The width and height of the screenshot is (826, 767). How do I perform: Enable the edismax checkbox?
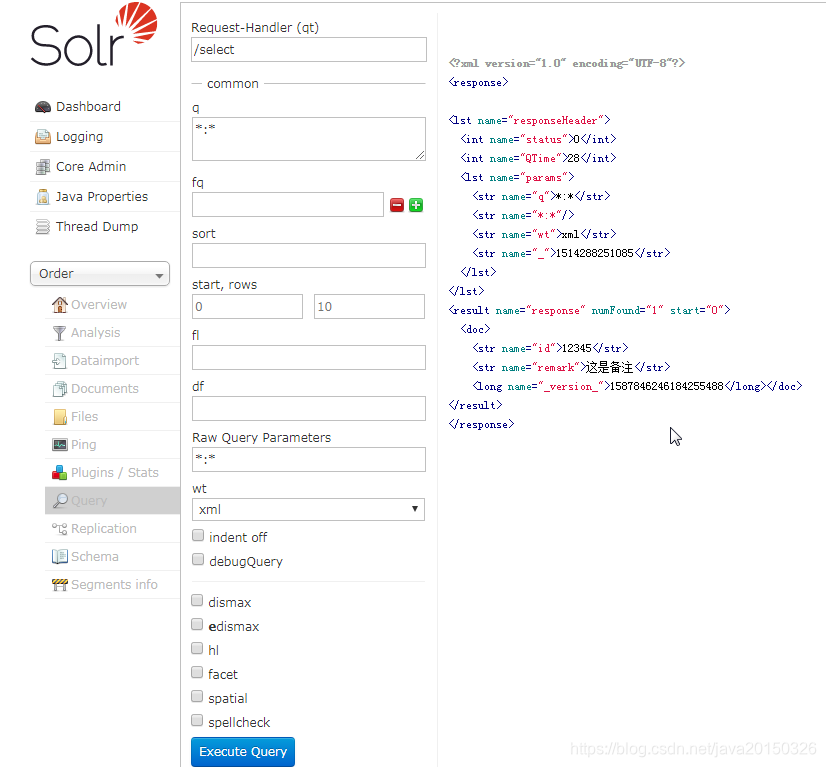[x=196, y=625]
